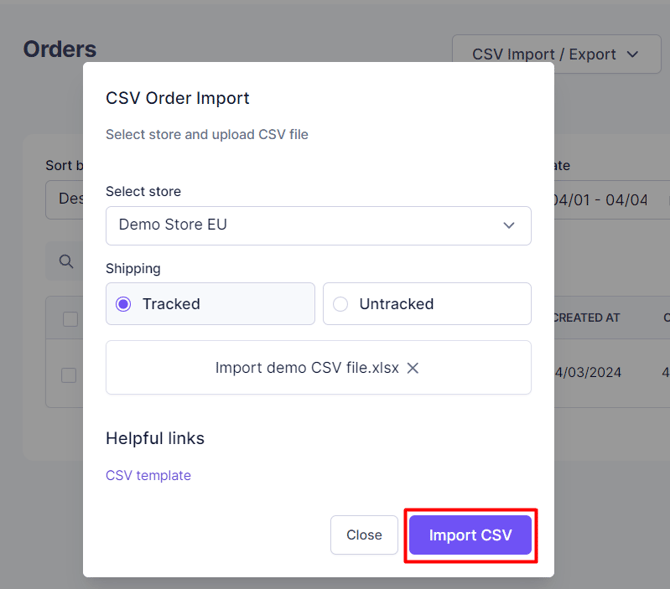Viewport: 670px width, 589px height.
Task: Sort by the CREATED AT column header
Action: point(586,318)
